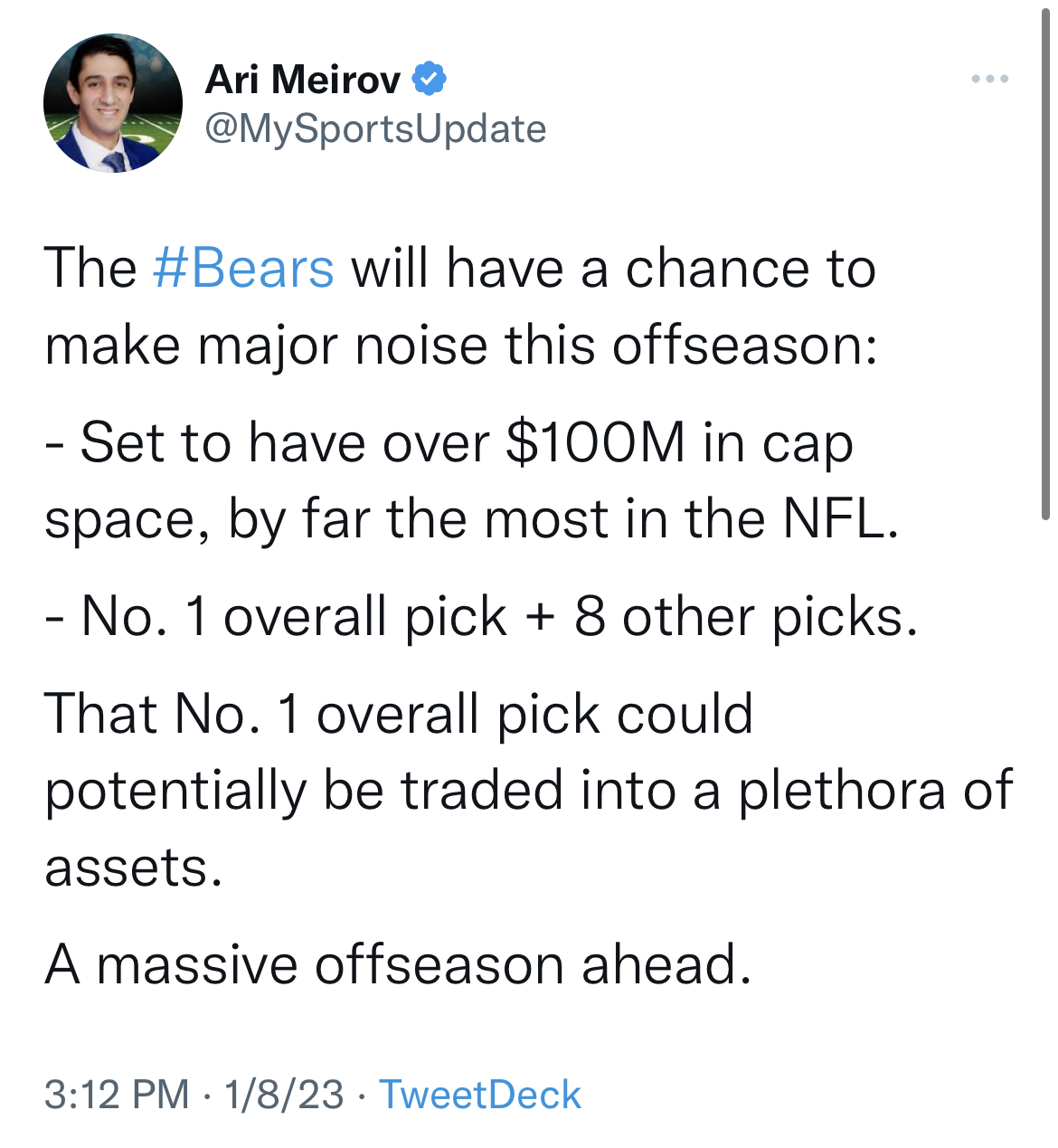The image size is (1058, 1148).
Task: Open Ari Meirov's profile photo
Action: point(112,103)
